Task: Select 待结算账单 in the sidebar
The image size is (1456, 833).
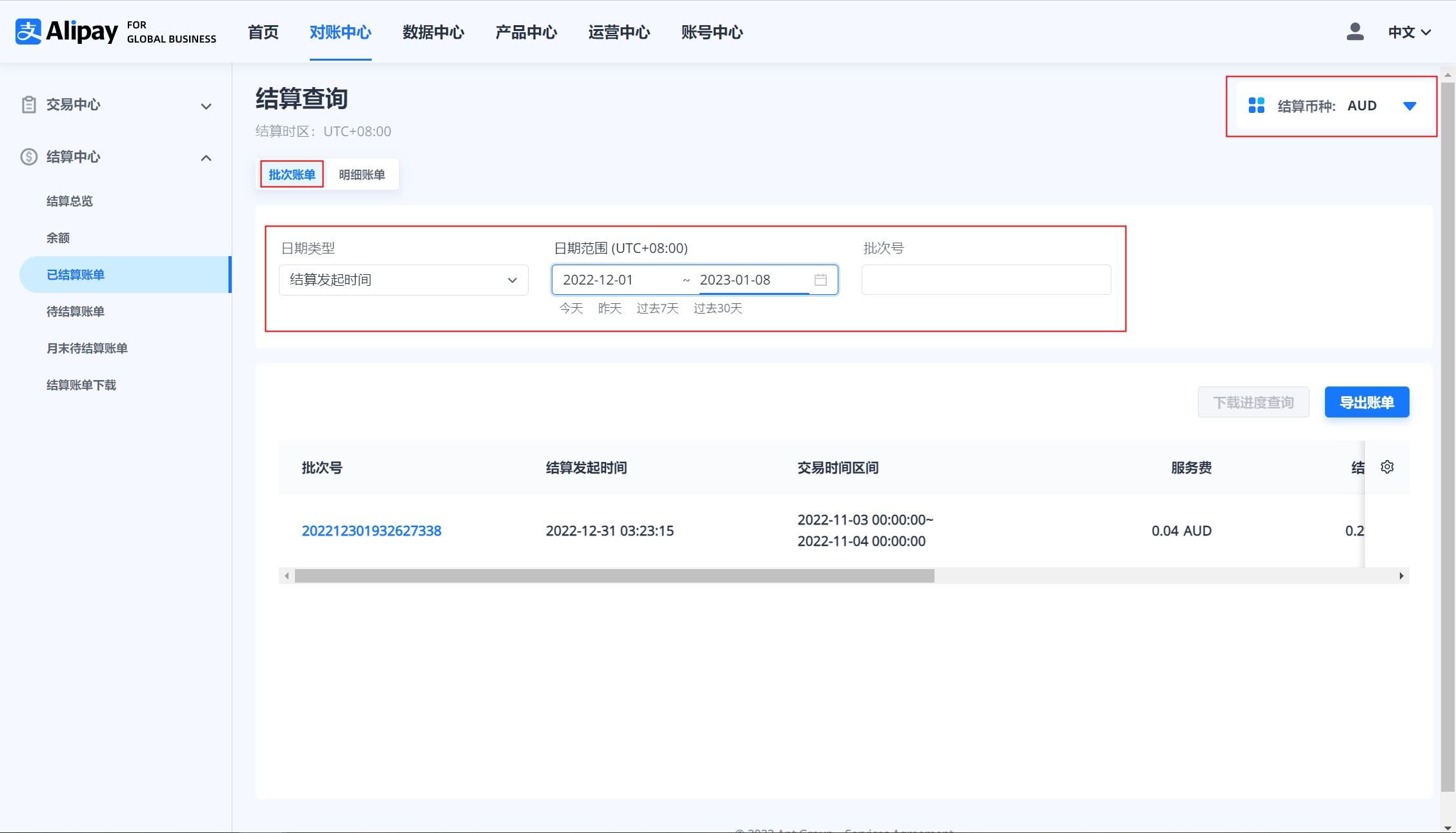Action: [x=76, y=312]
